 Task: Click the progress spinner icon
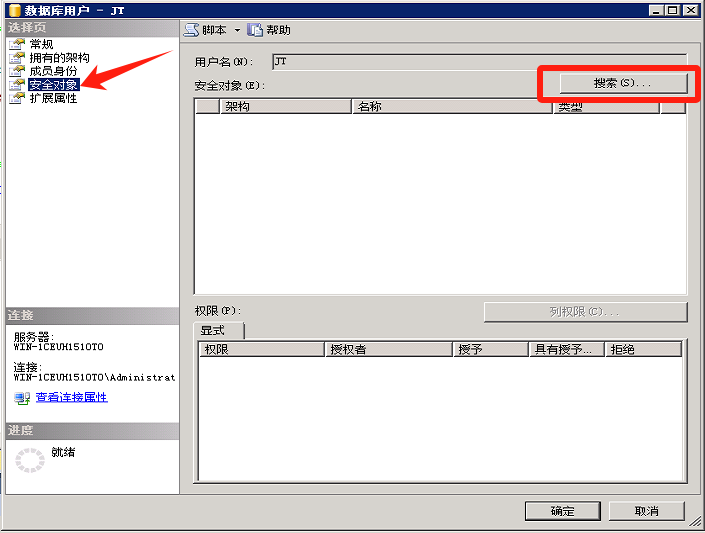pos(30,460)
